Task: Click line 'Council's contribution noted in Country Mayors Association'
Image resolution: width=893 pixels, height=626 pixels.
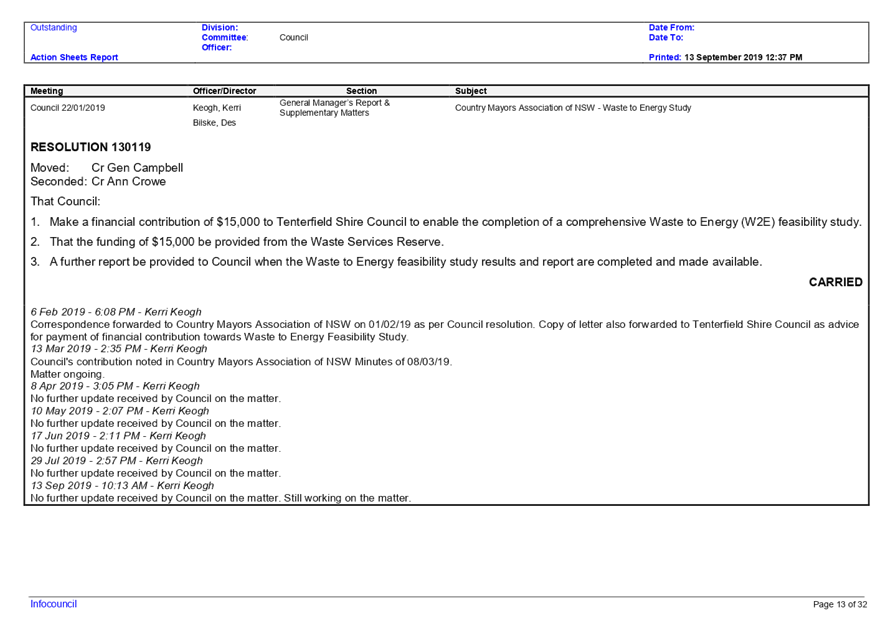Action: (241, 362)
